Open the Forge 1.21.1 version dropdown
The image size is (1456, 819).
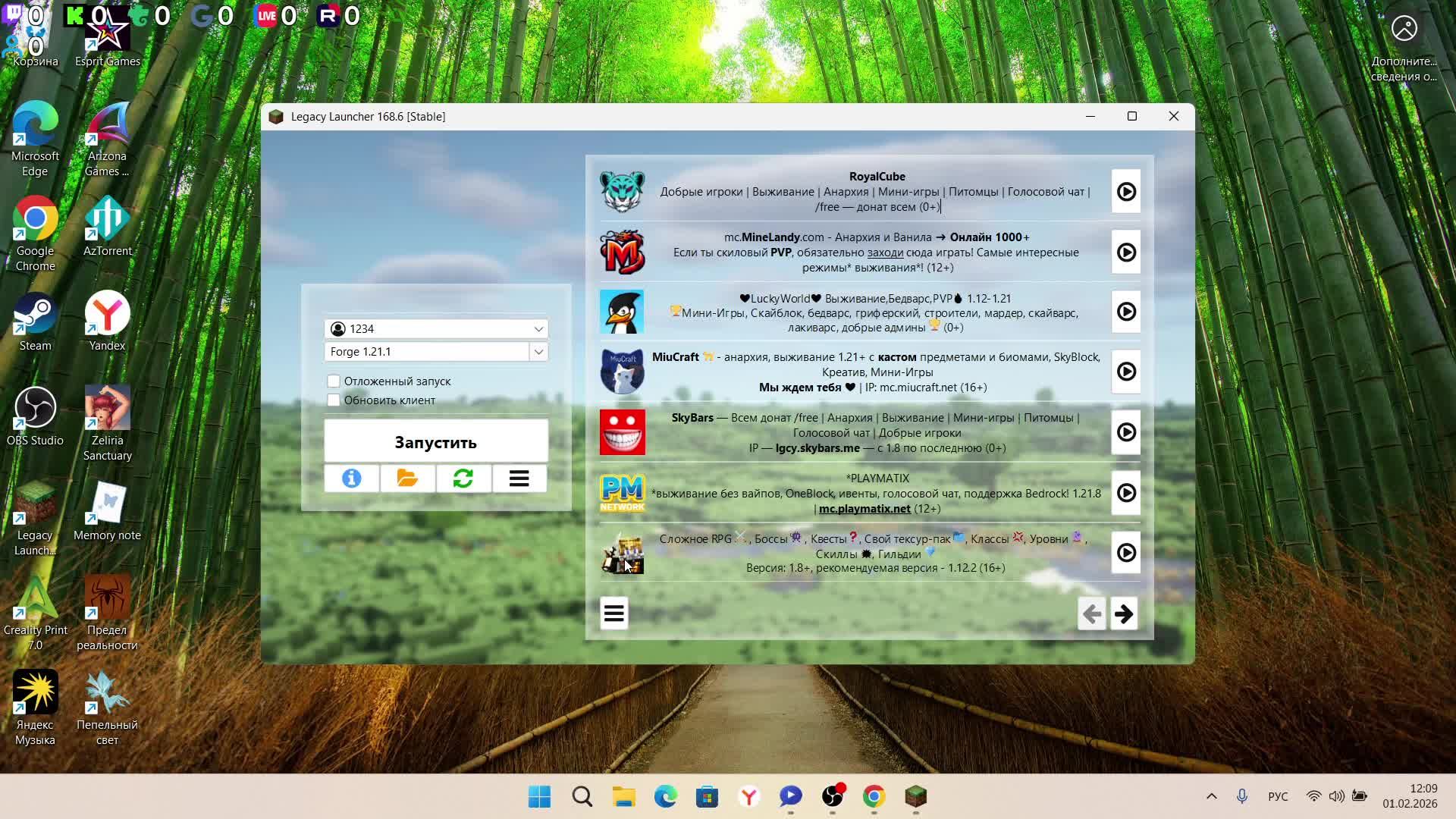pyautogui.click(x=538, y=352)
